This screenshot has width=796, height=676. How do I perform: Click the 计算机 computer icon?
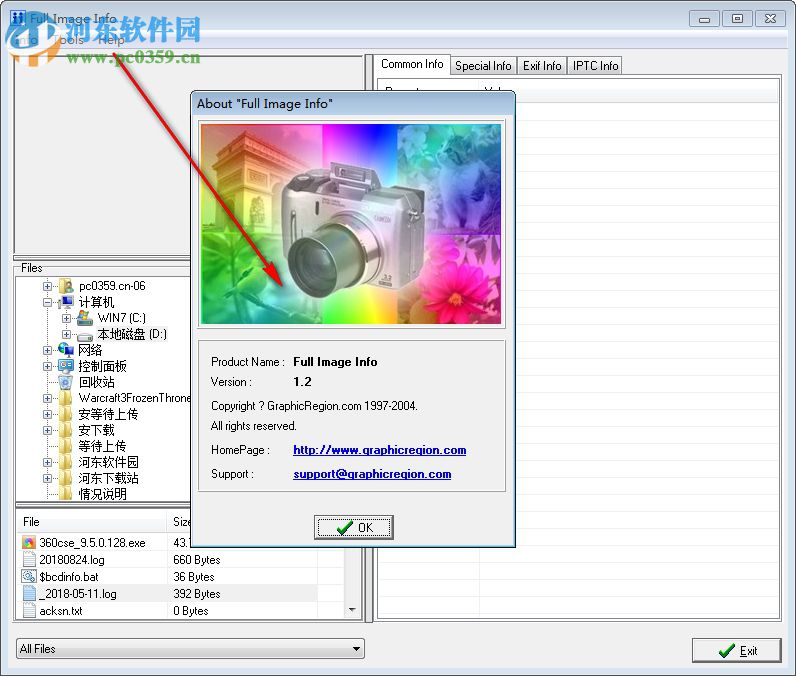66,302
